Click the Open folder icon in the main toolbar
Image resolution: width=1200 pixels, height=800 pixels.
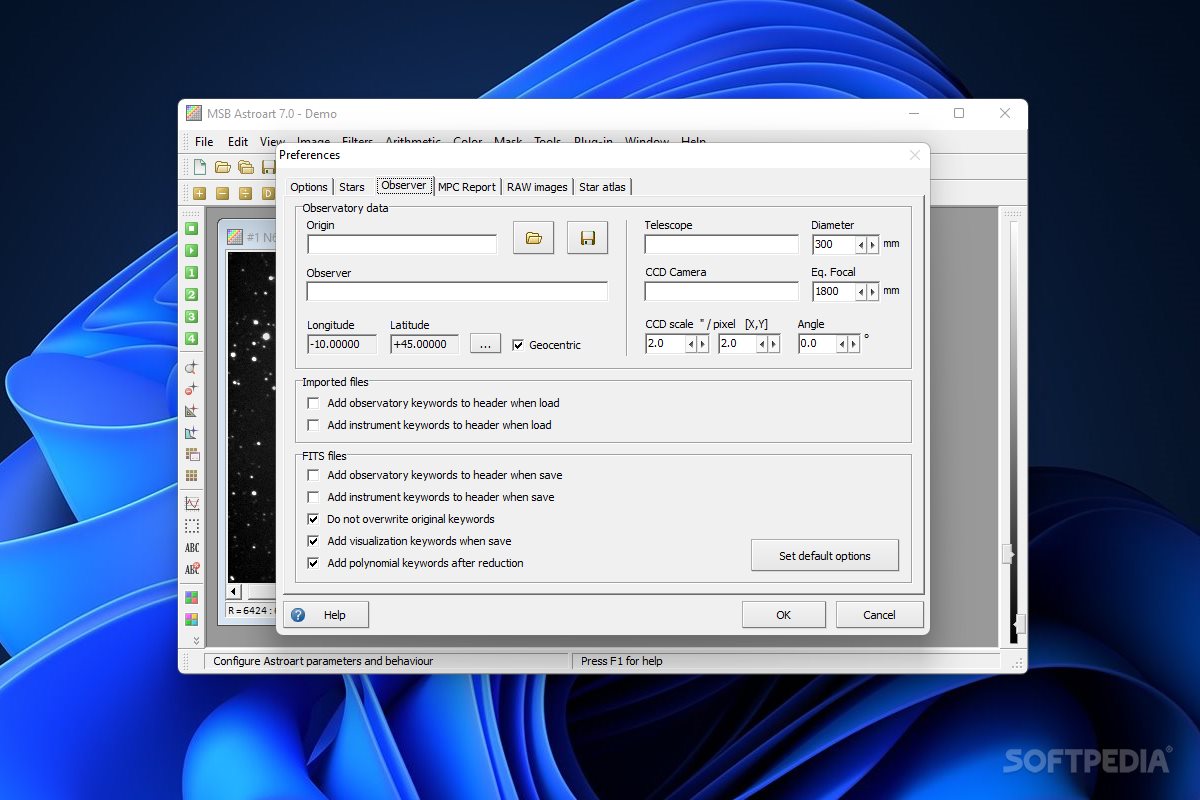pyautogui.click(x=223, y=167)
